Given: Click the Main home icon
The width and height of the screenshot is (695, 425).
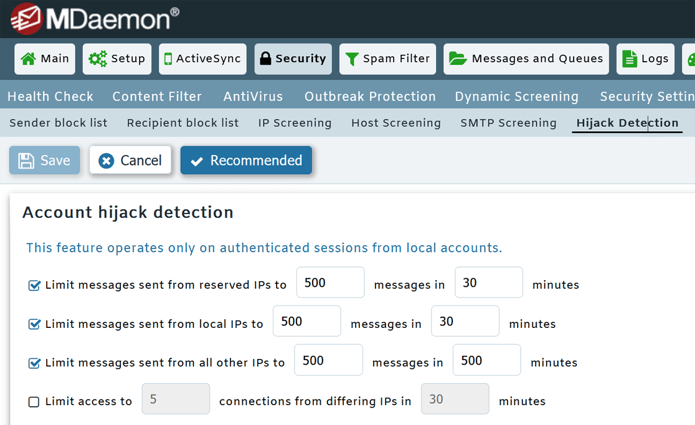Looking at the screenshot, I should point(28,58).
